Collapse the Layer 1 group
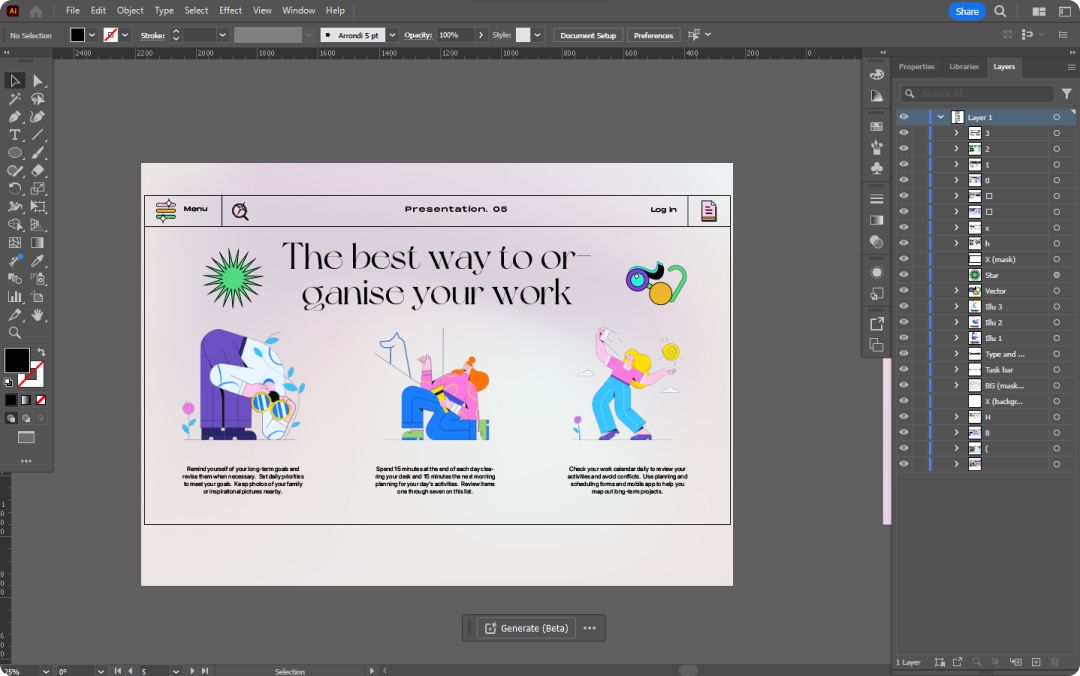This screenshot has height=676, width=1080. [941, 117]
